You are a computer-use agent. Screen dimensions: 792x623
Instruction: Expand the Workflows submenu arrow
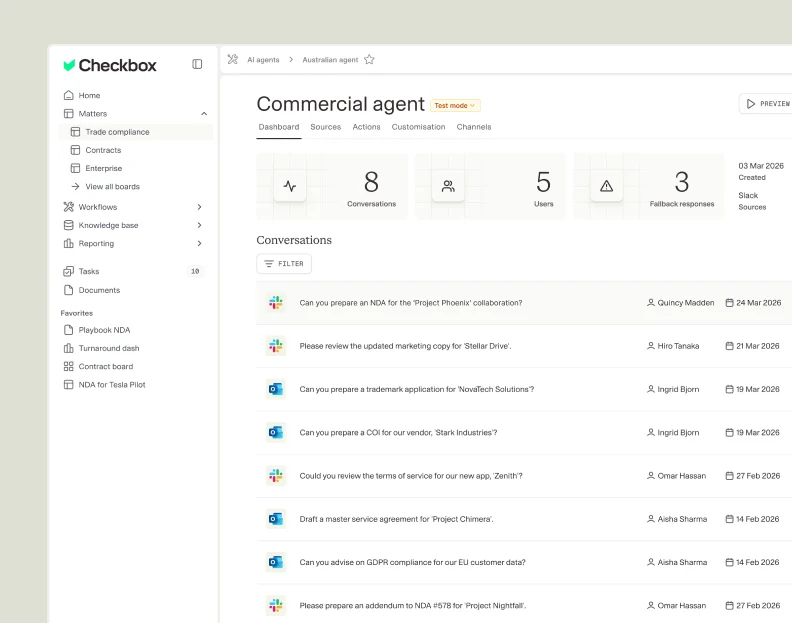tap(200, 207)
